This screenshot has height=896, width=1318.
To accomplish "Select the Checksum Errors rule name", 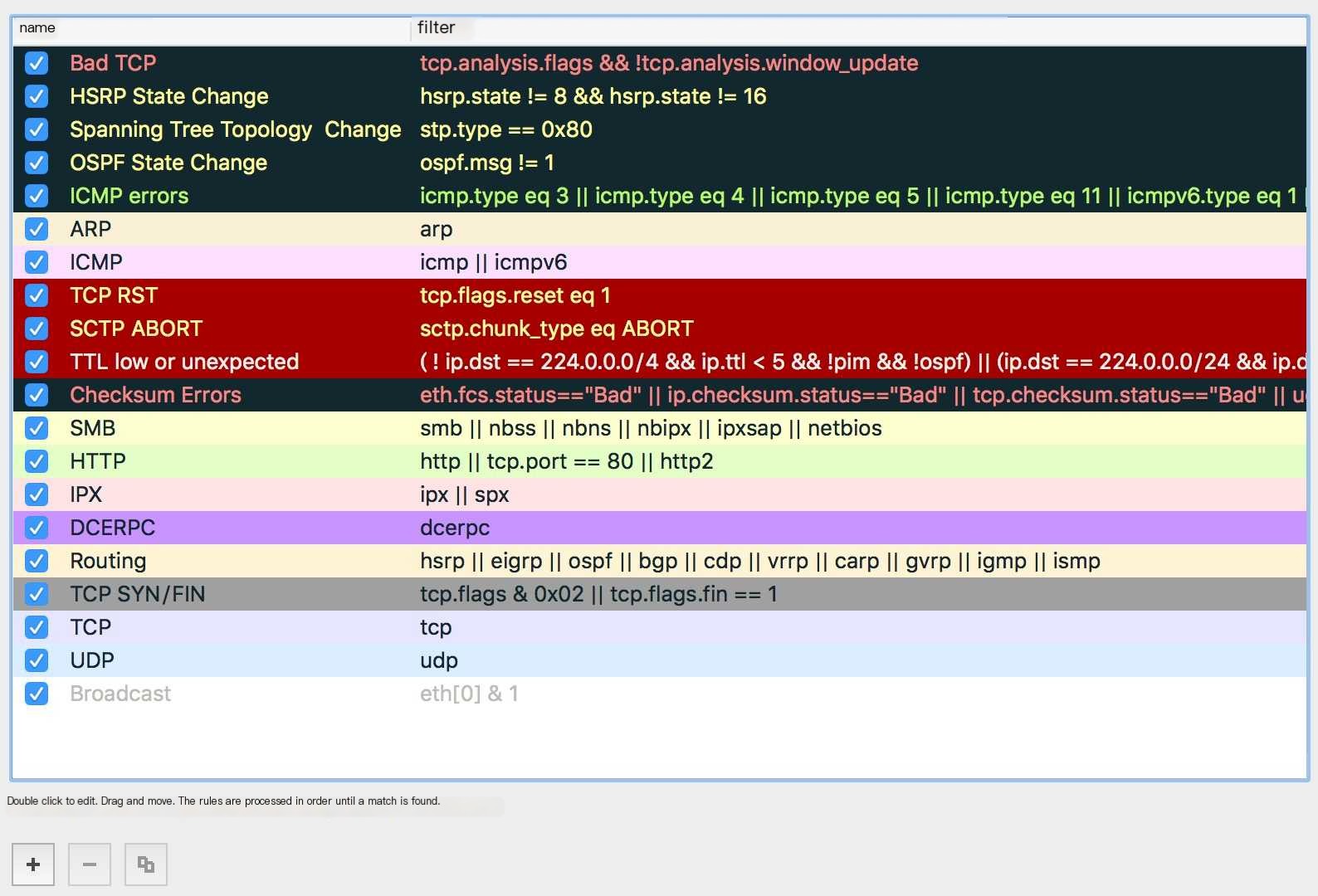I will coord(155,395).
